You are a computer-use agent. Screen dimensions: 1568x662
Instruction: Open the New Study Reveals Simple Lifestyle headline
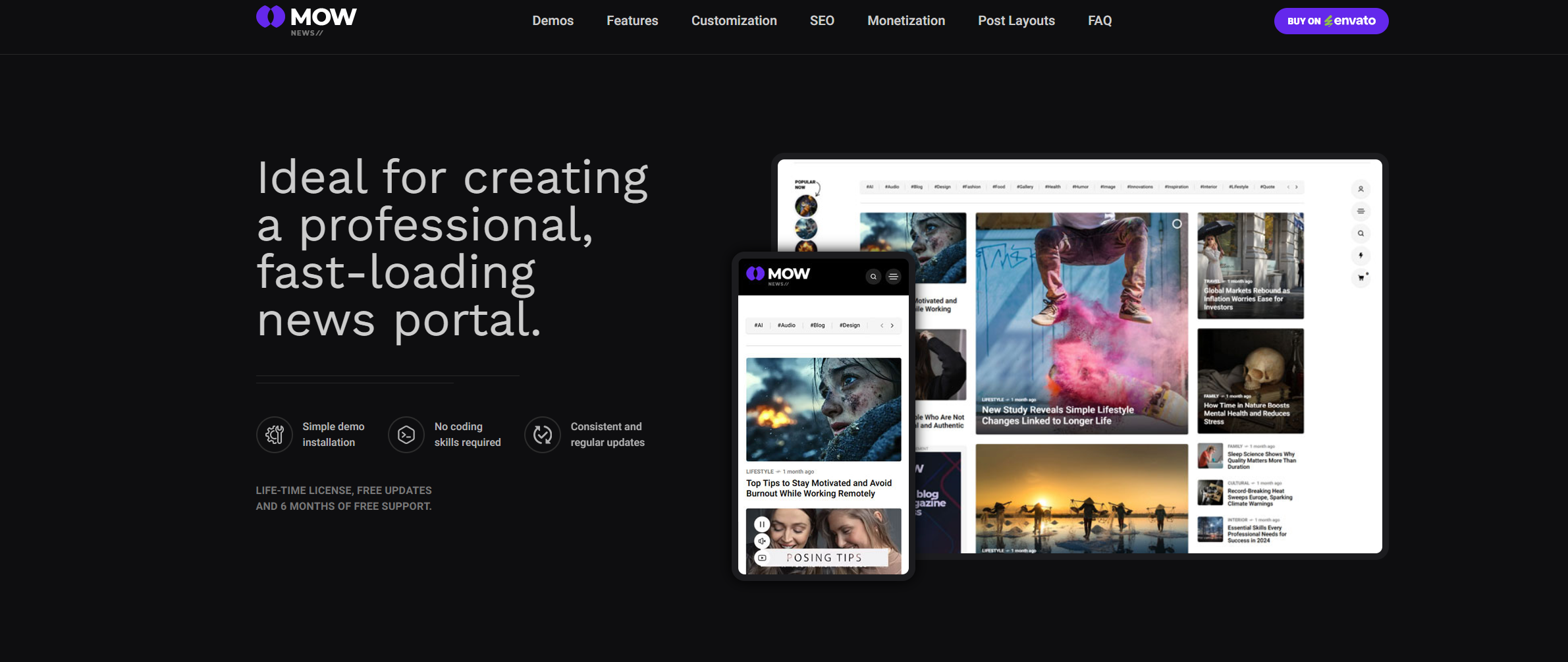1058,415
